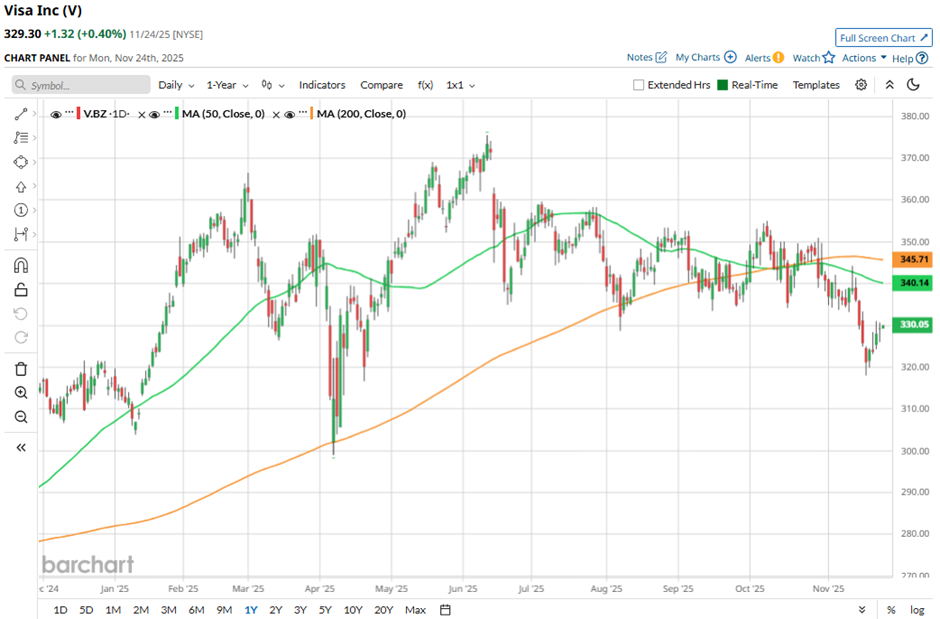
Task: Click the Watch star icon
Action: pyautogui.click(x=828, y=57)
